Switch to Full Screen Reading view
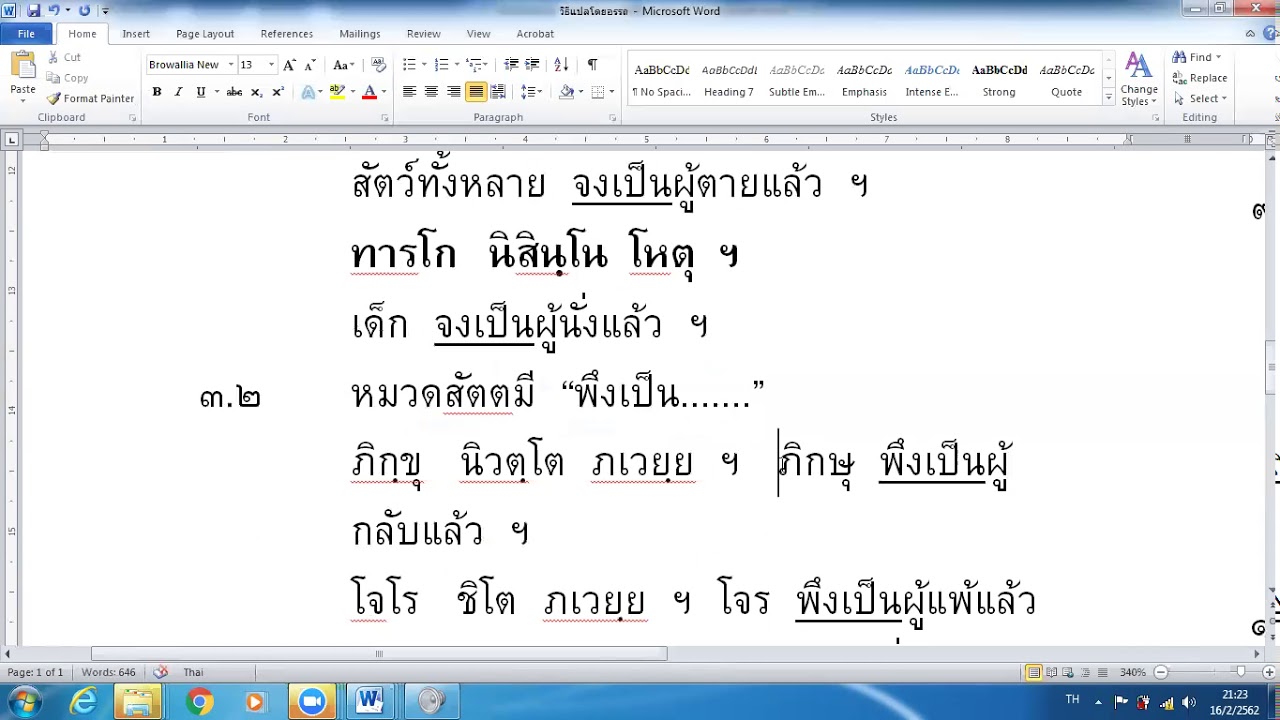 [1051, 672]
